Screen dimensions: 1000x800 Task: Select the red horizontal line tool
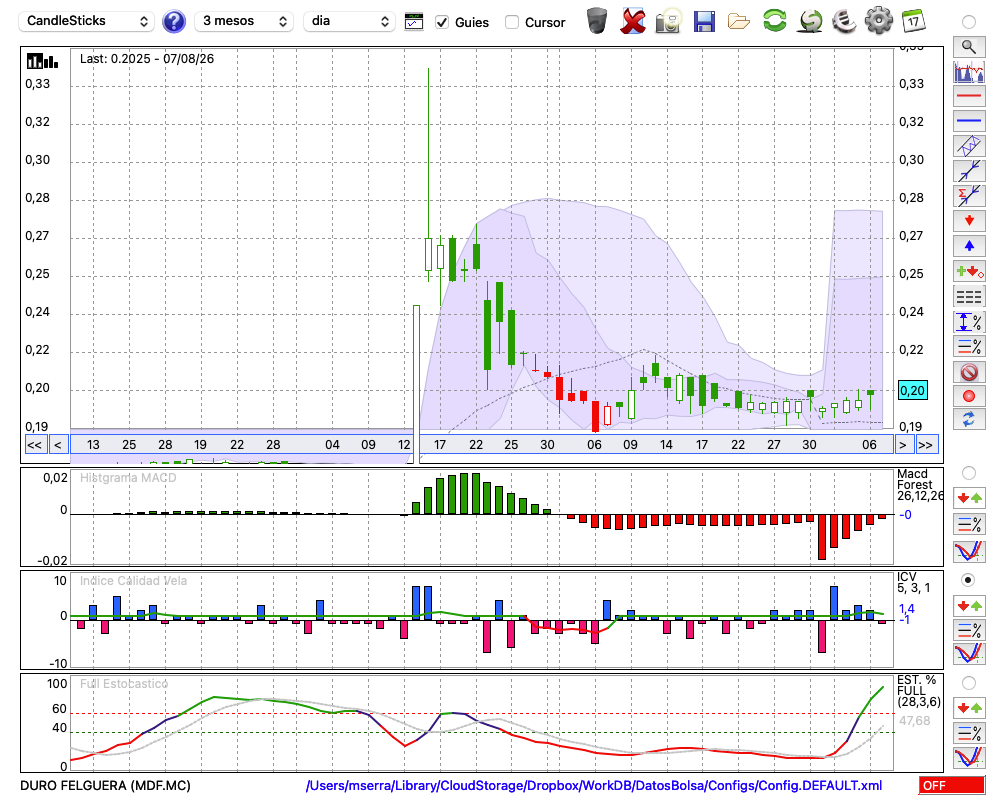click(969, 96)
